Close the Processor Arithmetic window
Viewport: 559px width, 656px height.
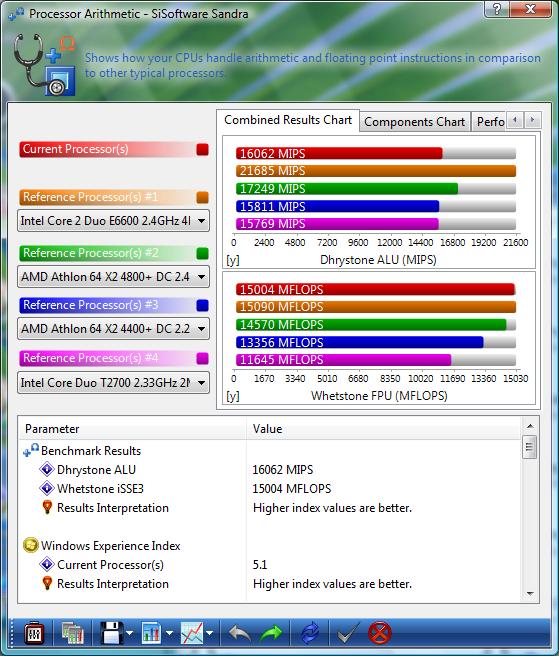coord(531,9)
